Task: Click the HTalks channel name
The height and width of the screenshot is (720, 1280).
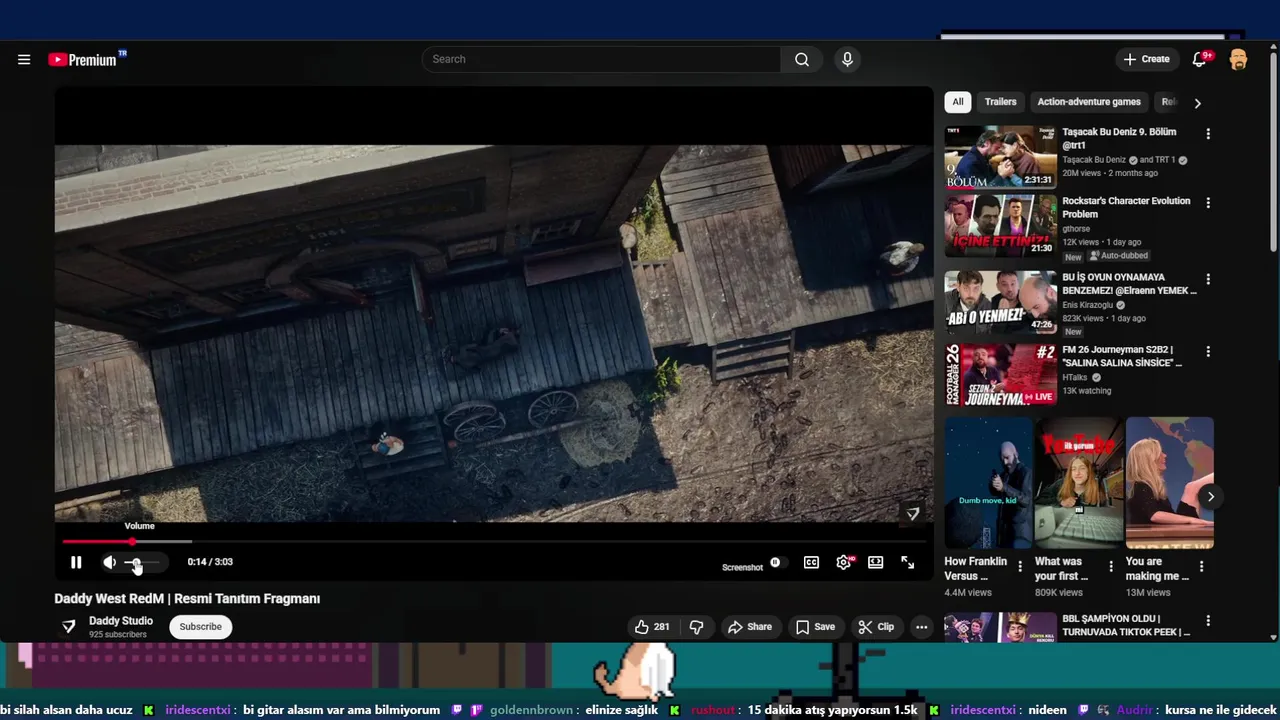Action: pyautogui.click(x=1075, y=378)
